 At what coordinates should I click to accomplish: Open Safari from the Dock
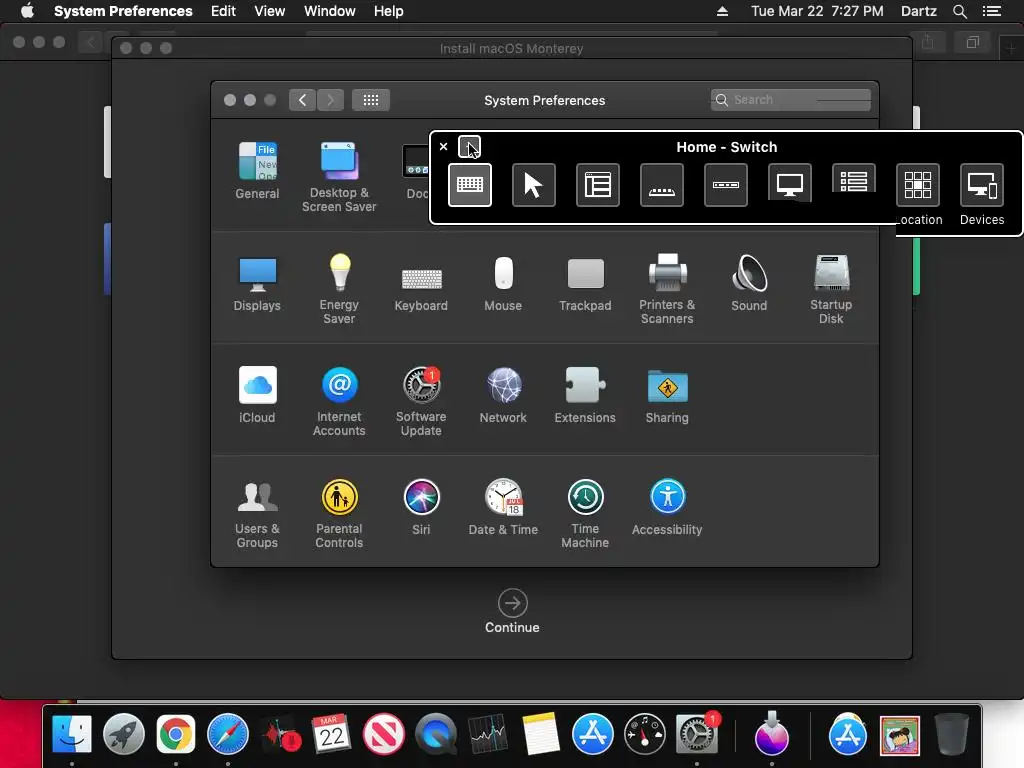coord(227,734)
